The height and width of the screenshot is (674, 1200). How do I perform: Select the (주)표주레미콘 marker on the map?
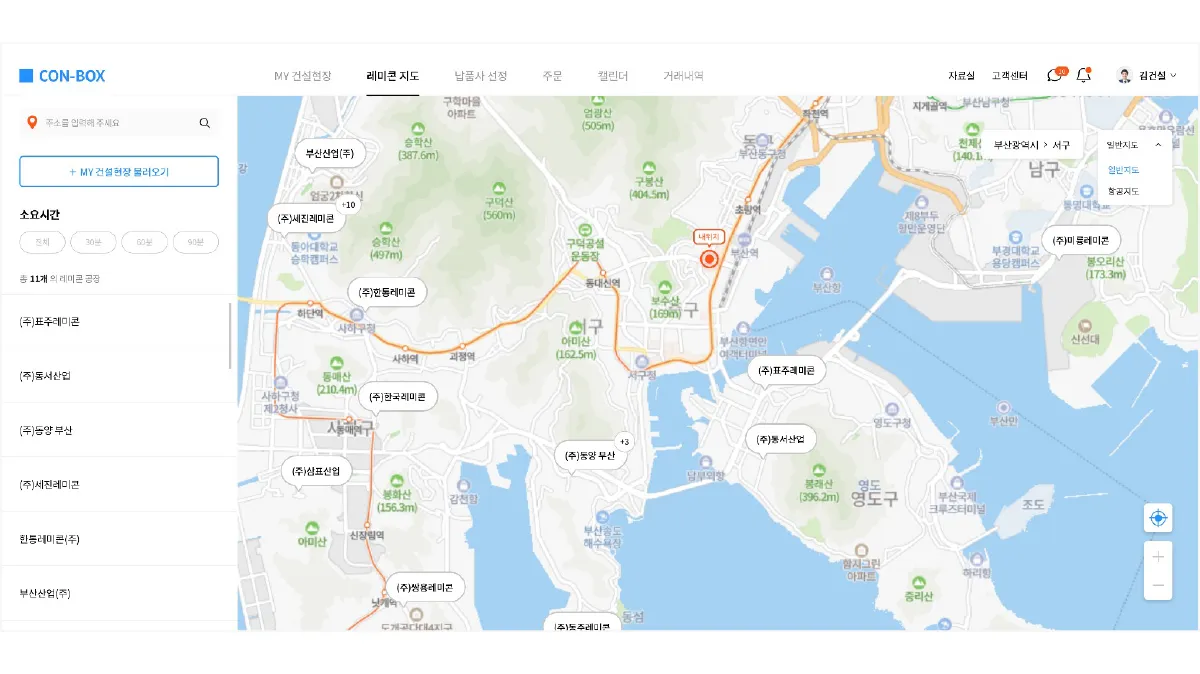coord(787,370)
